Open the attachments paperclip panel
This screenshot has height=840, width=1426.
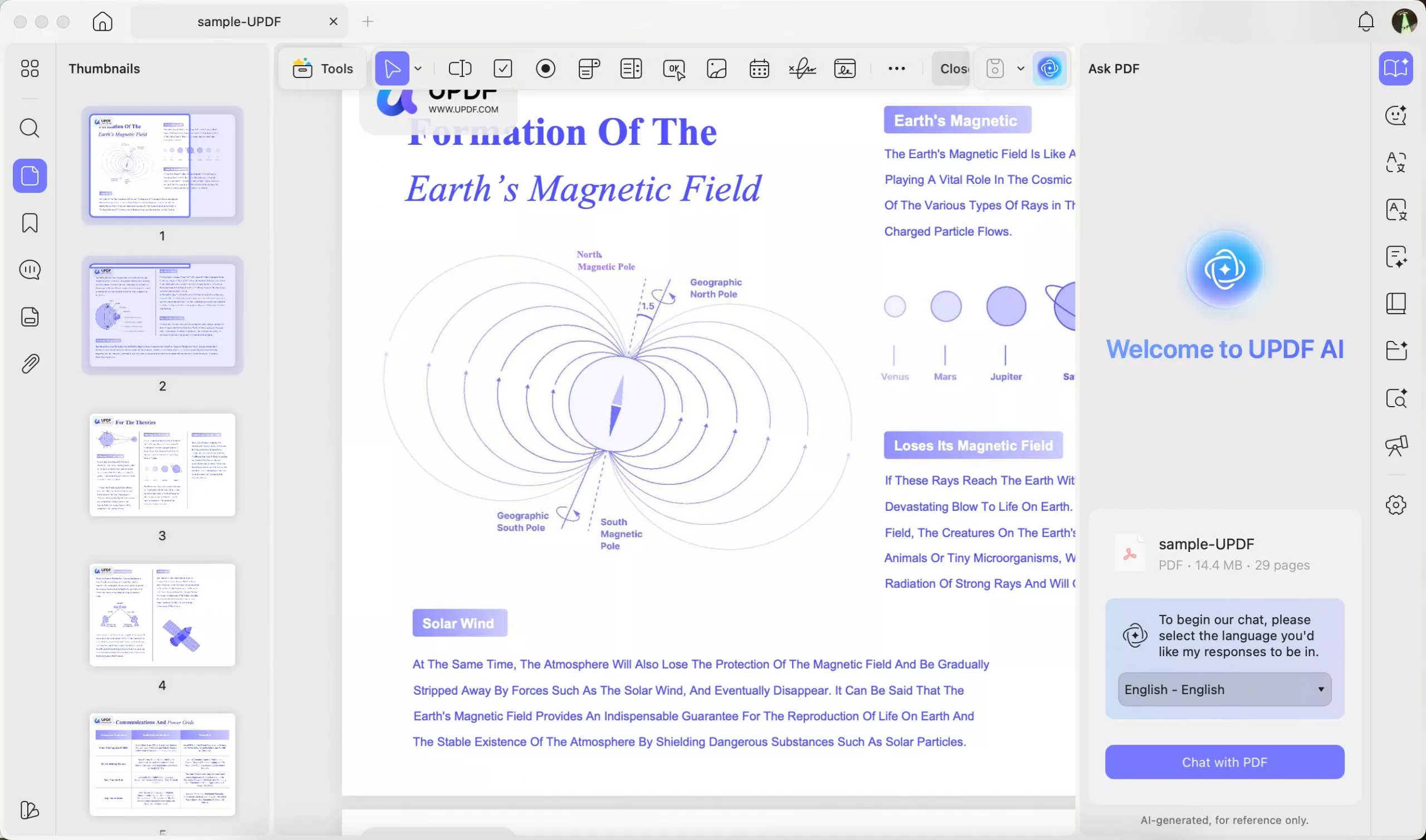(30, 364)
